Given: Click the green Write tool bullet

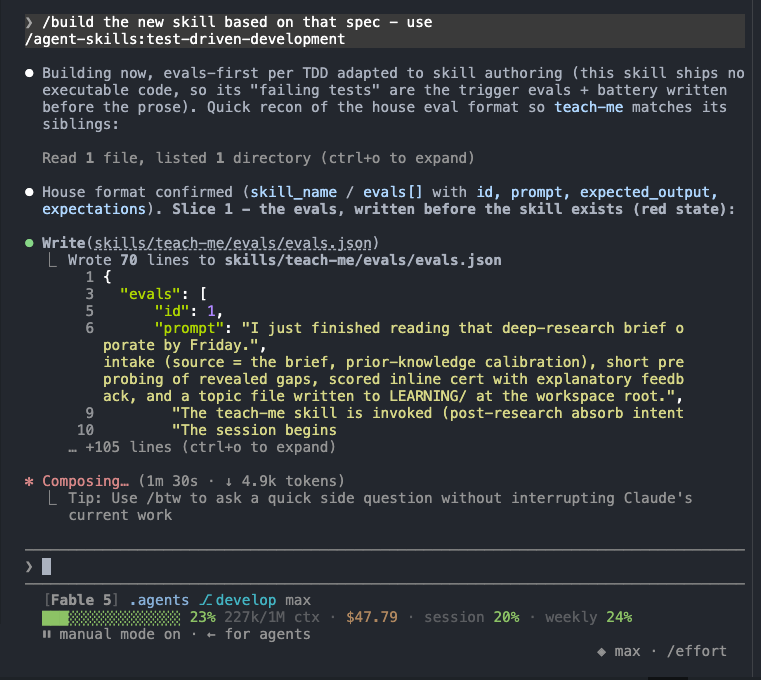Looking at the screenshot, I should tap(29, 243).
